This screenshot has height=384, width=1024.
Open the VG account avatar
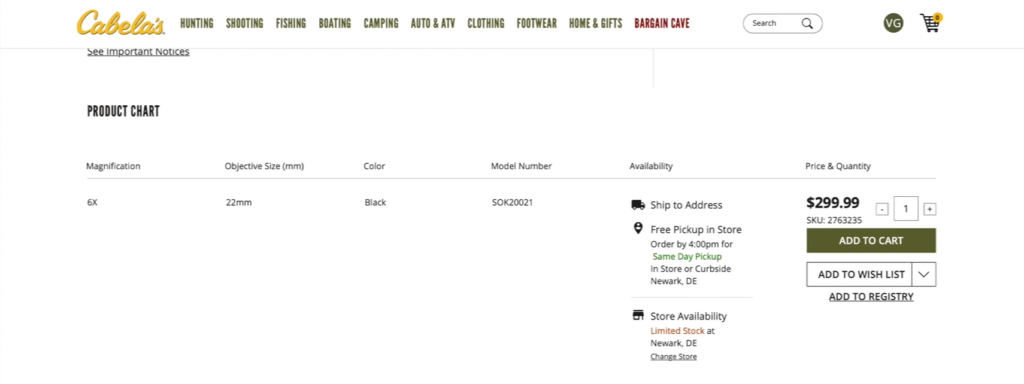893,24
